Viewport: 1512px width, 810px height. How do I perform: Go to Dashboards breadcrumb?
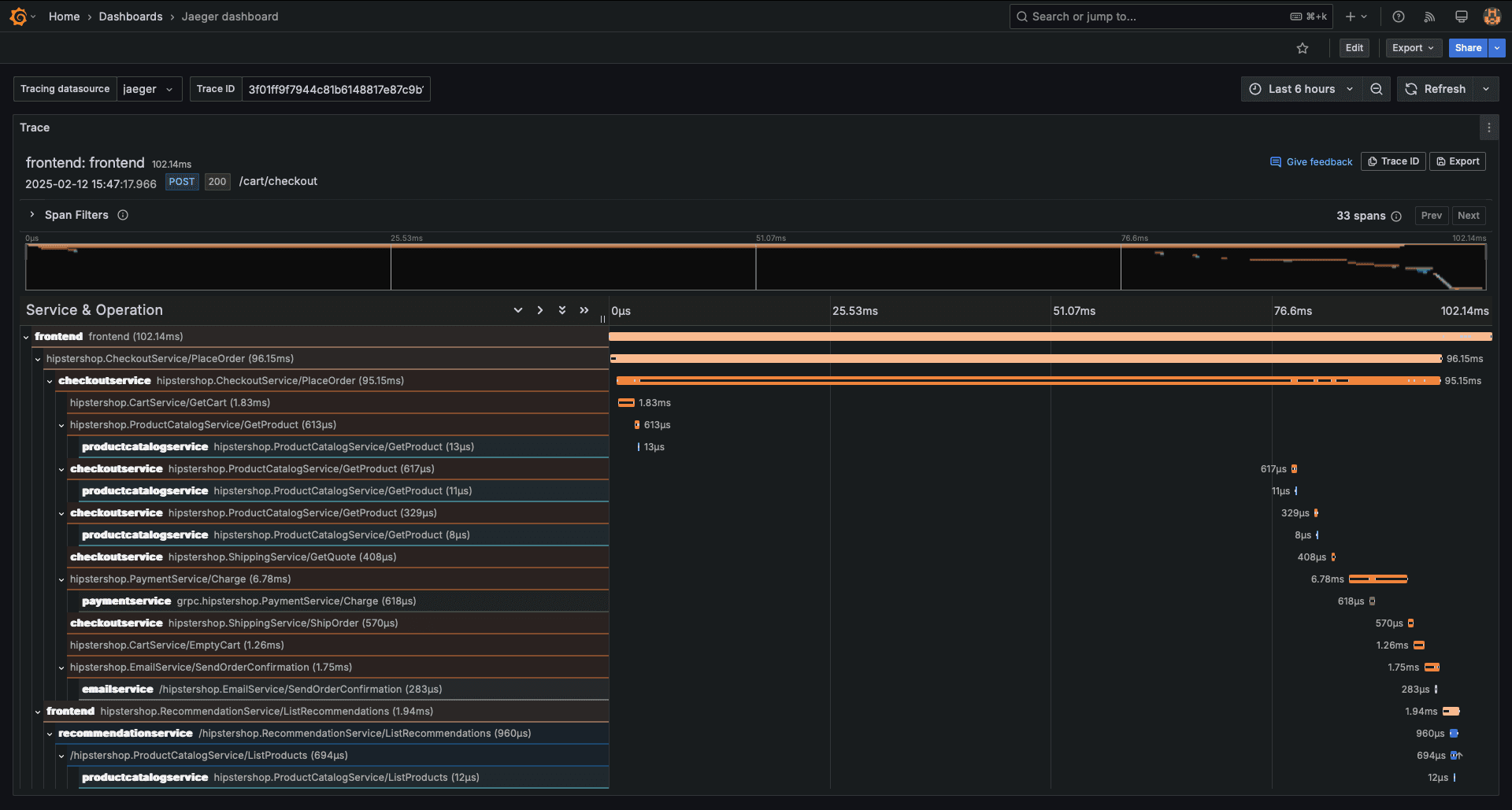pos(131,17)
